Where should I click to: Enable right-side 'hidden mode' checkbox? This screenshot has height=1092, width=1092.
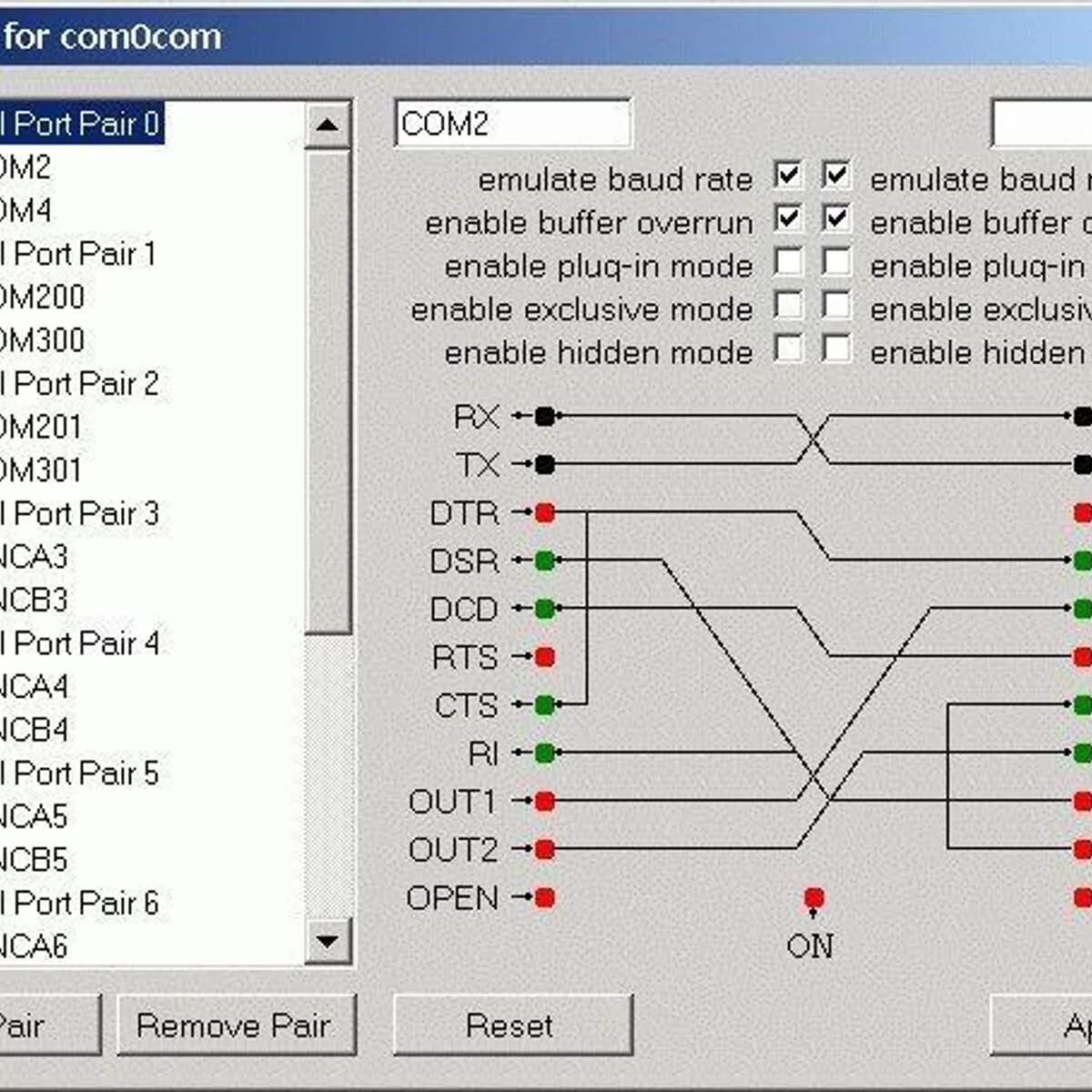(836, 349)
